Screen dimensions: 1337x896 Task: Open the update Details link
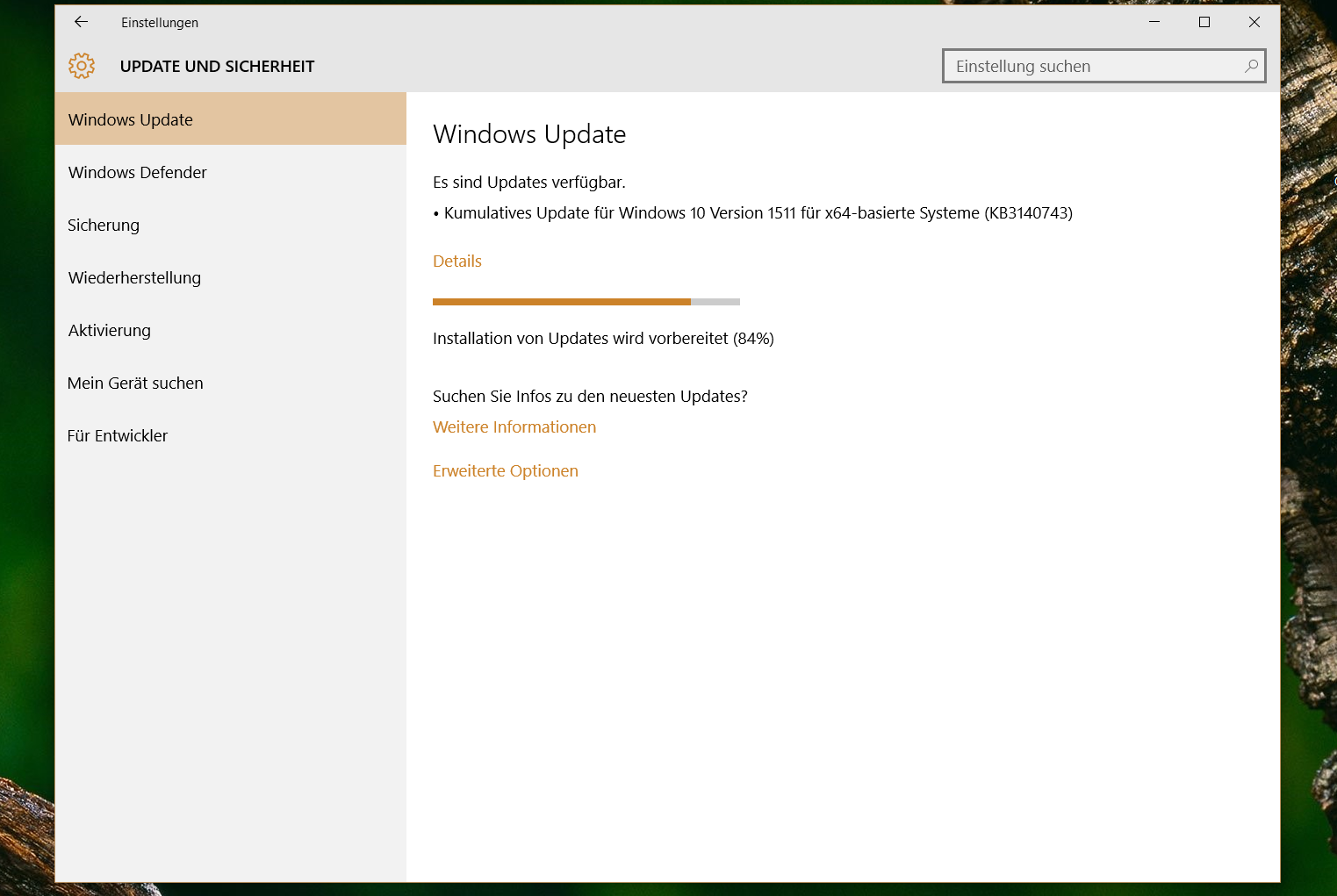[x=457, y=261]
